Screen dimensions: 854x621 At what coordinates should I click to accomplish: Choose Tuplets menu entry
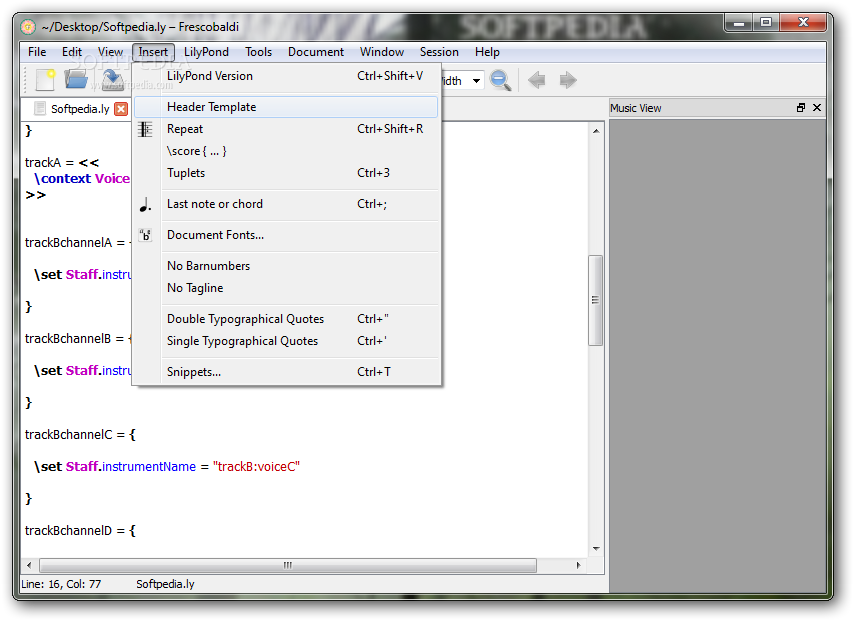point(286,173)
